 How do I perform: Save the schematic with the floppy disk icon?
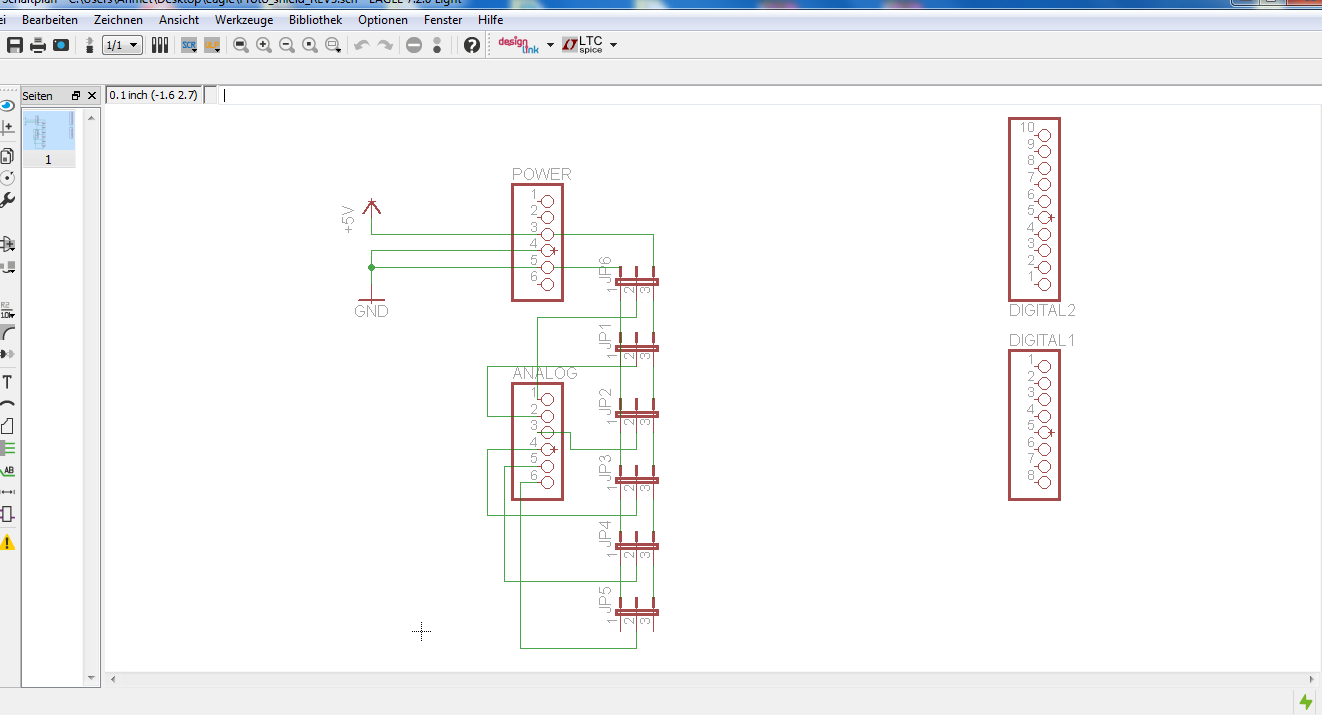pyautogui.click(x=15, y=45)
